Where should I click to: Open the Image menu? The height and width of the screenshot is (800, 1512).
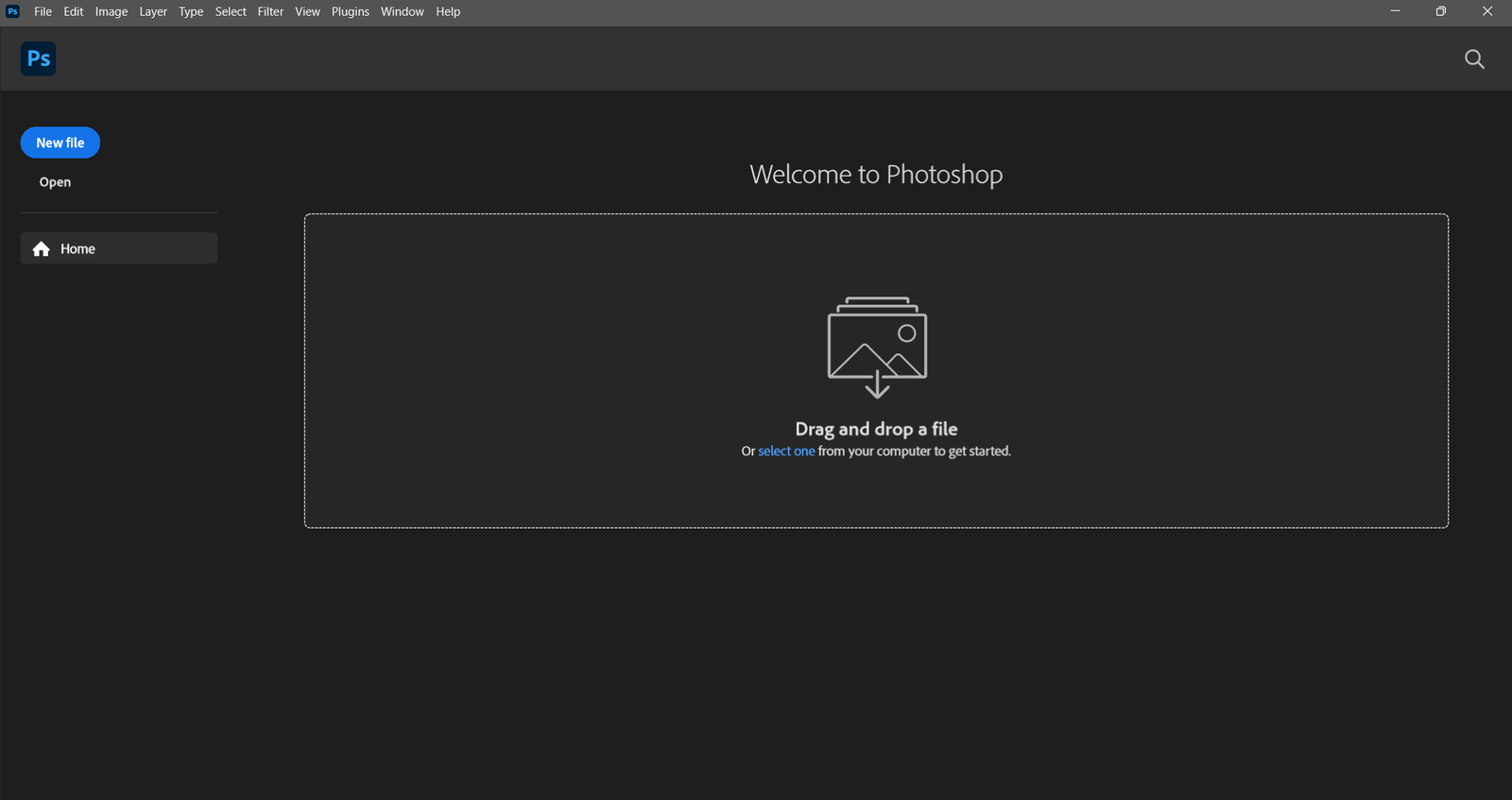[x=112, y=11]
